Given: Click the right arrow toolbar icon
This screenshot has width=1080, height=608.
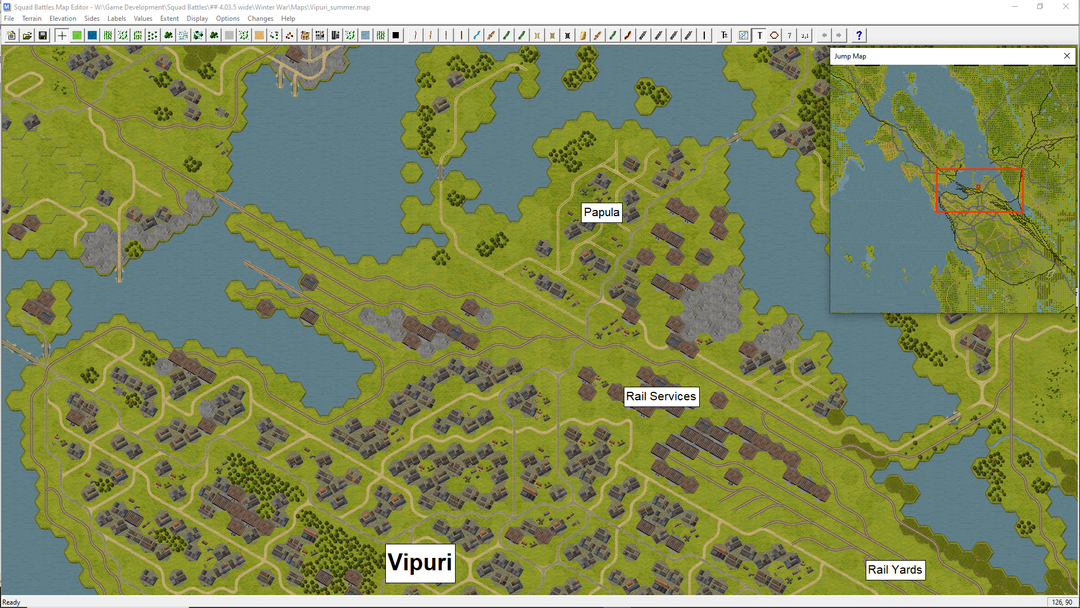Looking at the screenshot, I should (839, 35).
